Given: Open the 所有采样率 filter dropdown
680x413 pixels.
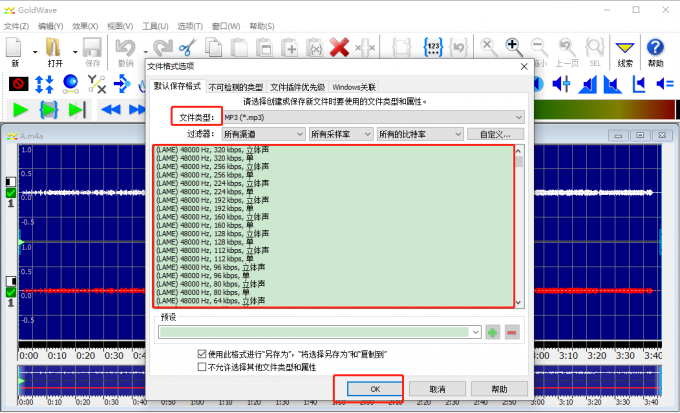Looking at the screenshot, I should [x=341, y=134].
